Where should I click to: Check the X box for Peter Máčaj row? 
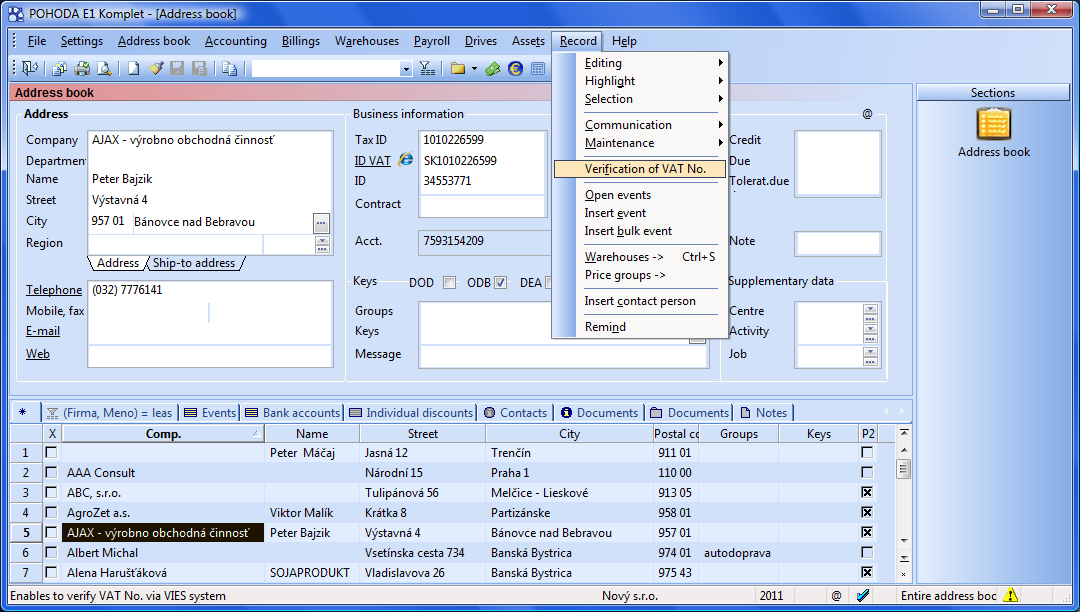tap(51, 452)
